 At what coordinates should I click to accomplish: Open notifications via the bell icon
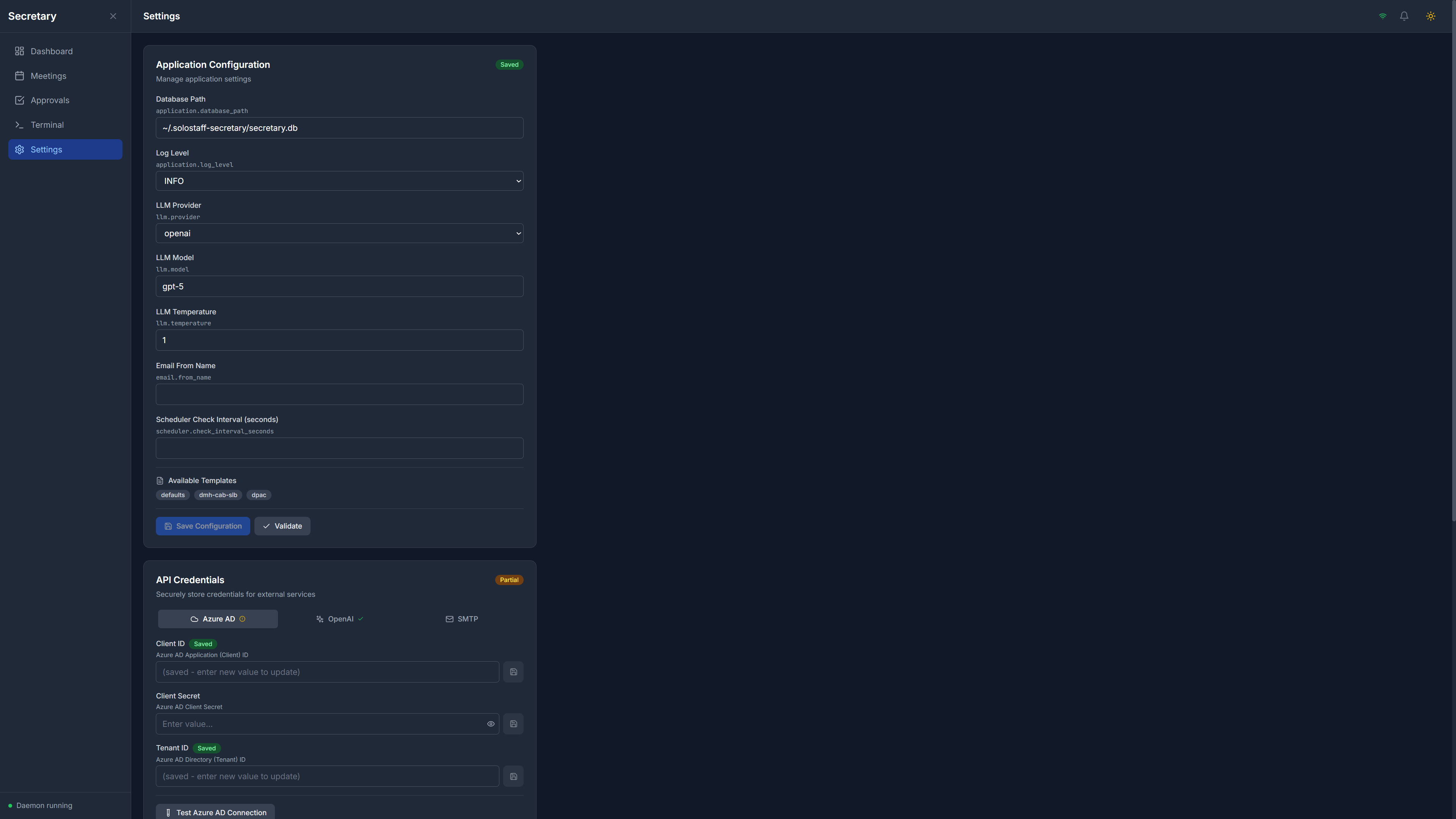(x=1404, y=16)
